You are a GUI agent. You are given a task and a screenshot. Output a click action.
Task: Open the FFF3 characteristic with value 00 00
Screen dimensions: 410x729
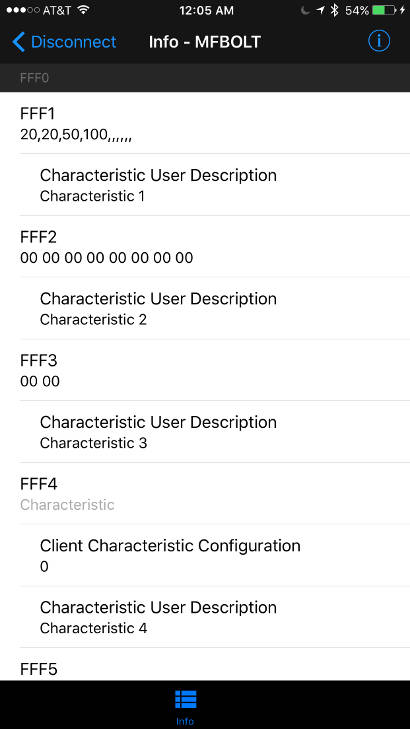205,370
